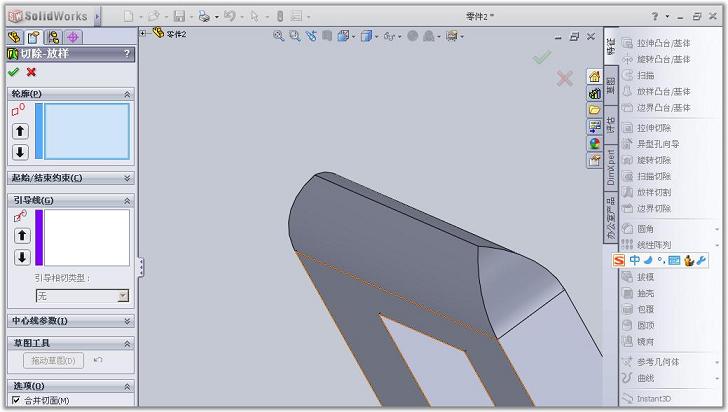Open the Design Library icon

(x=594, y=93)
